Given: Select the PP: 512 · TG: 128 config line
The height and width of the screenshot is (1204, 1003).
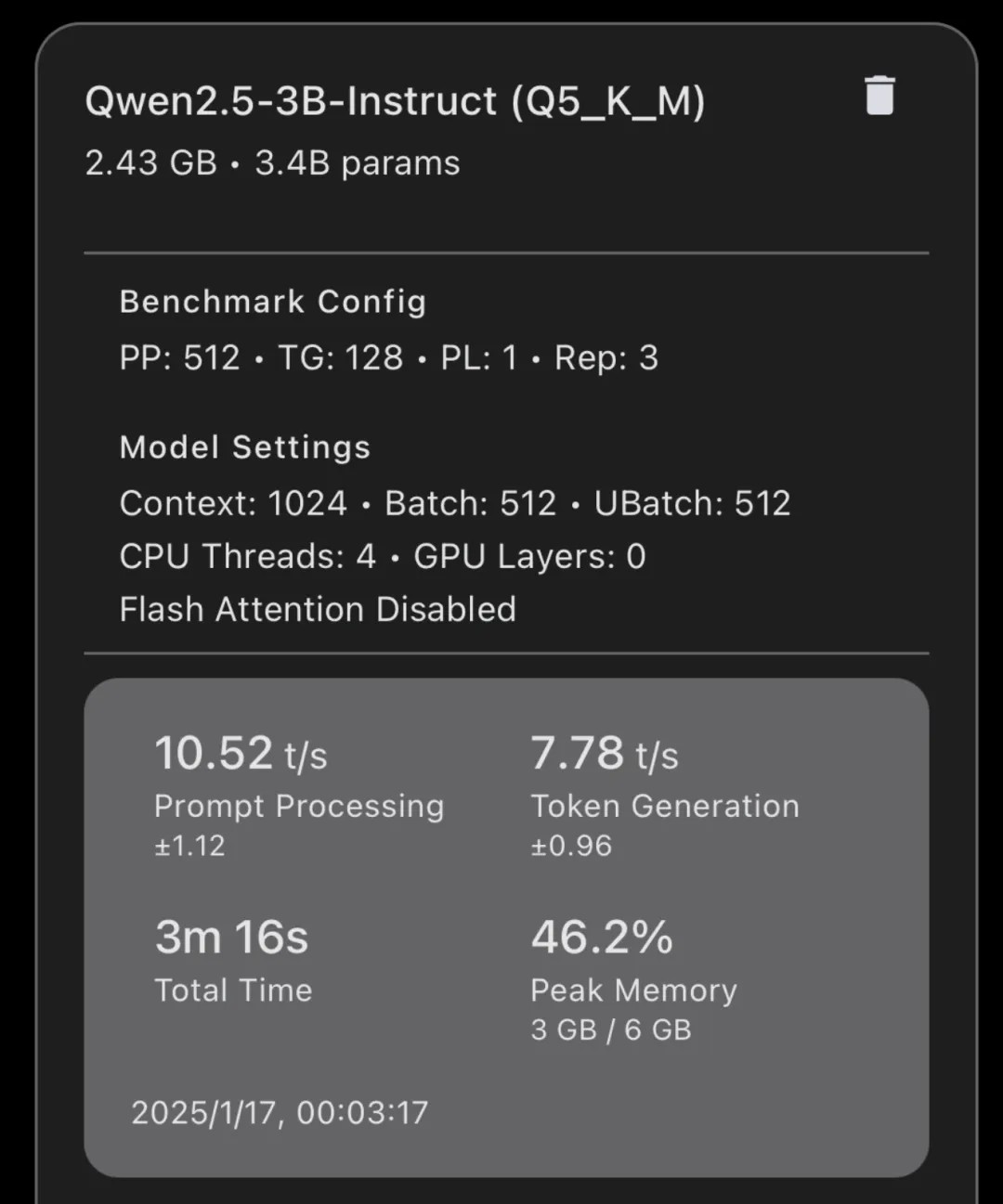Looking at the screenshot, I should pyautogui.click(x=389, y=358).
